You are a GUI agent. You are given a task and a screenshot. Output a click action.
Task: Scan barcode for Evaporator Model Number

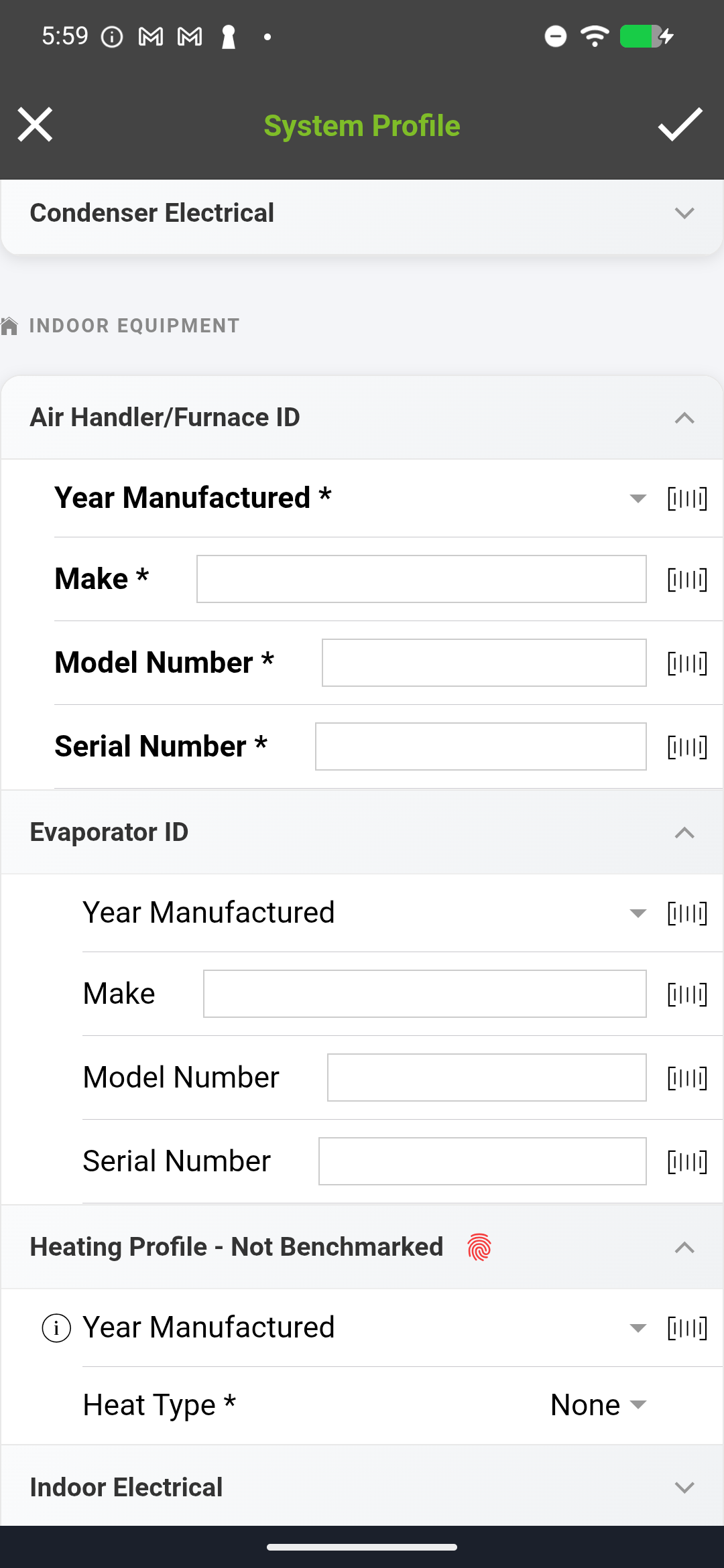point(687,1078)
